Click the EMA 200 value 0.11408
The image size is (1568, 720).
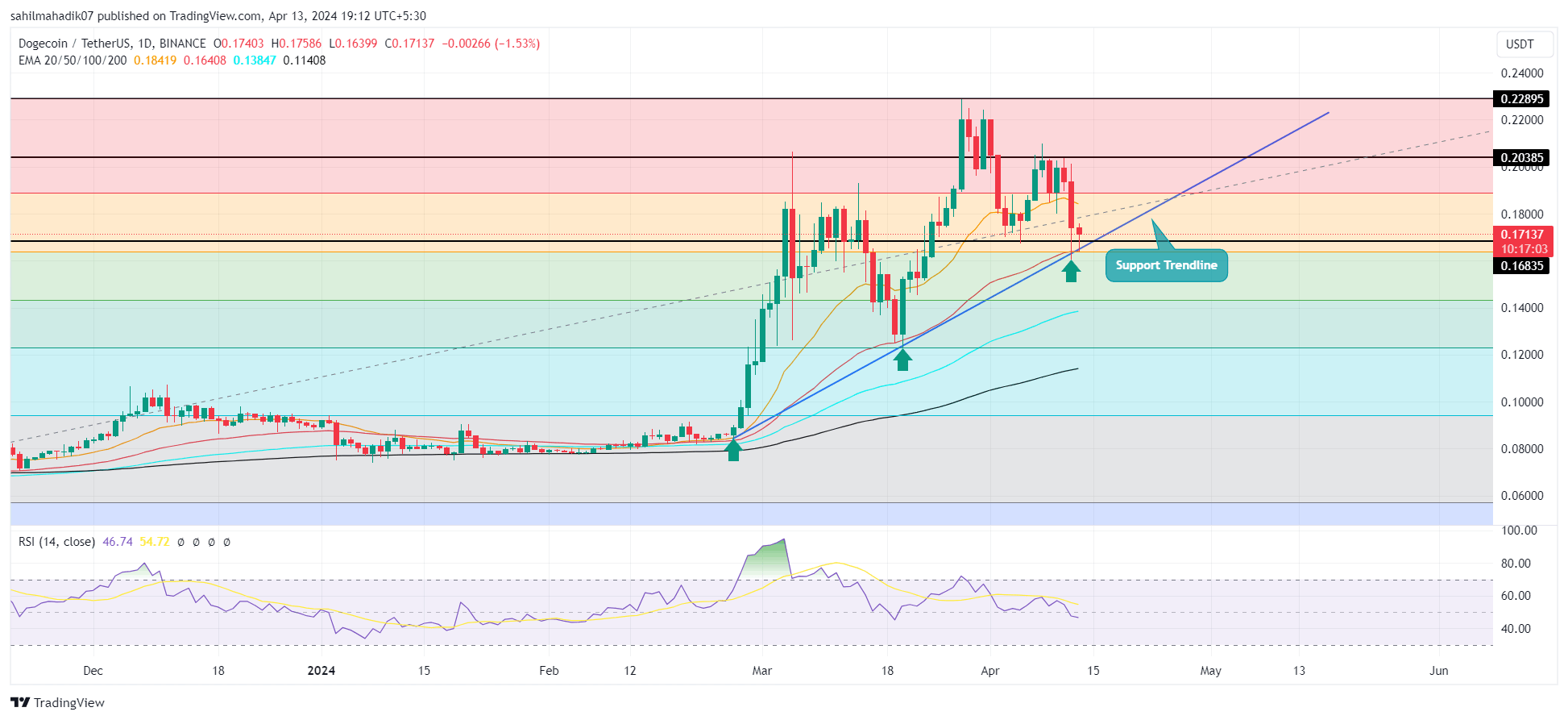[x=305, y=60]
